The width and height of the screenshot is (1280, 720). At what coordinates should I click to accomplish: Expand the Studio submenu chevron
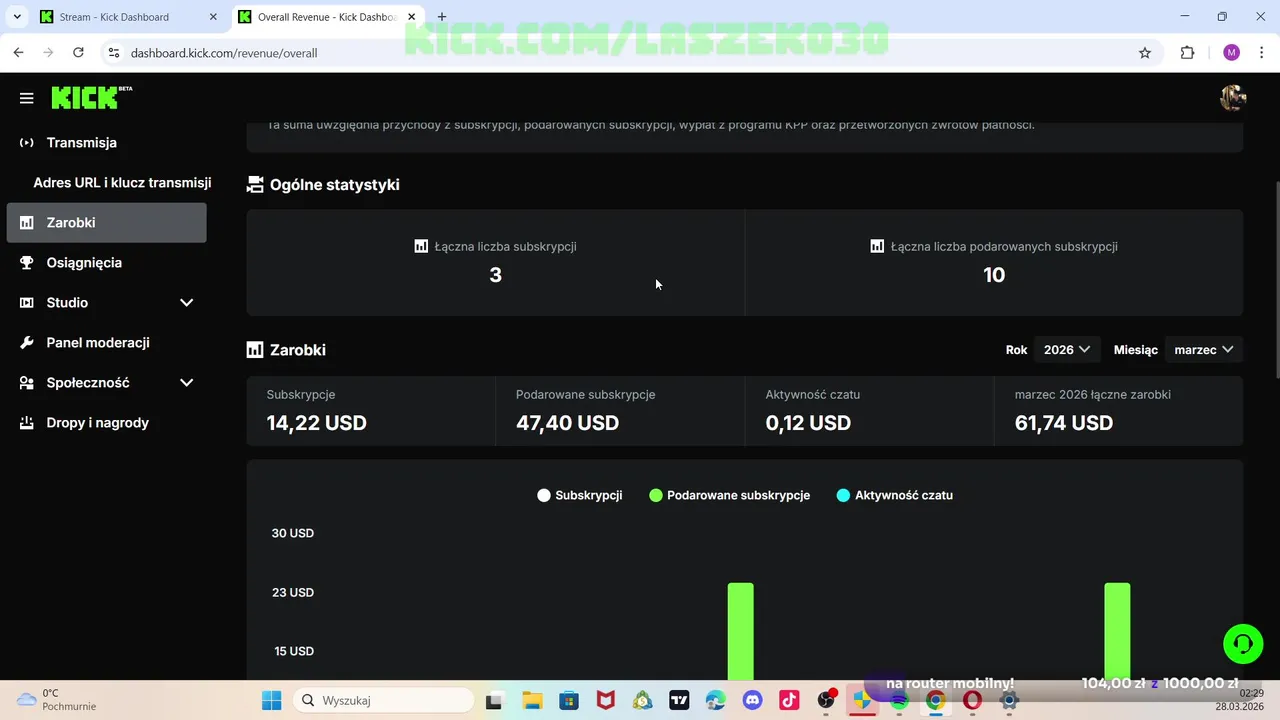click(x=186, y=303)
